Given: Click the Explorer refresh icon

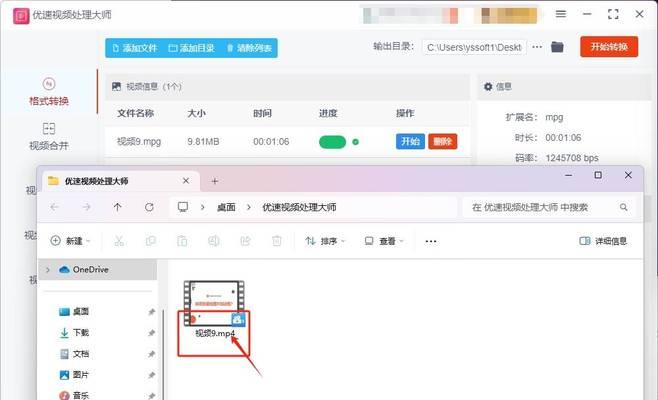Looking at the screenshot, I should coord(149,207).
